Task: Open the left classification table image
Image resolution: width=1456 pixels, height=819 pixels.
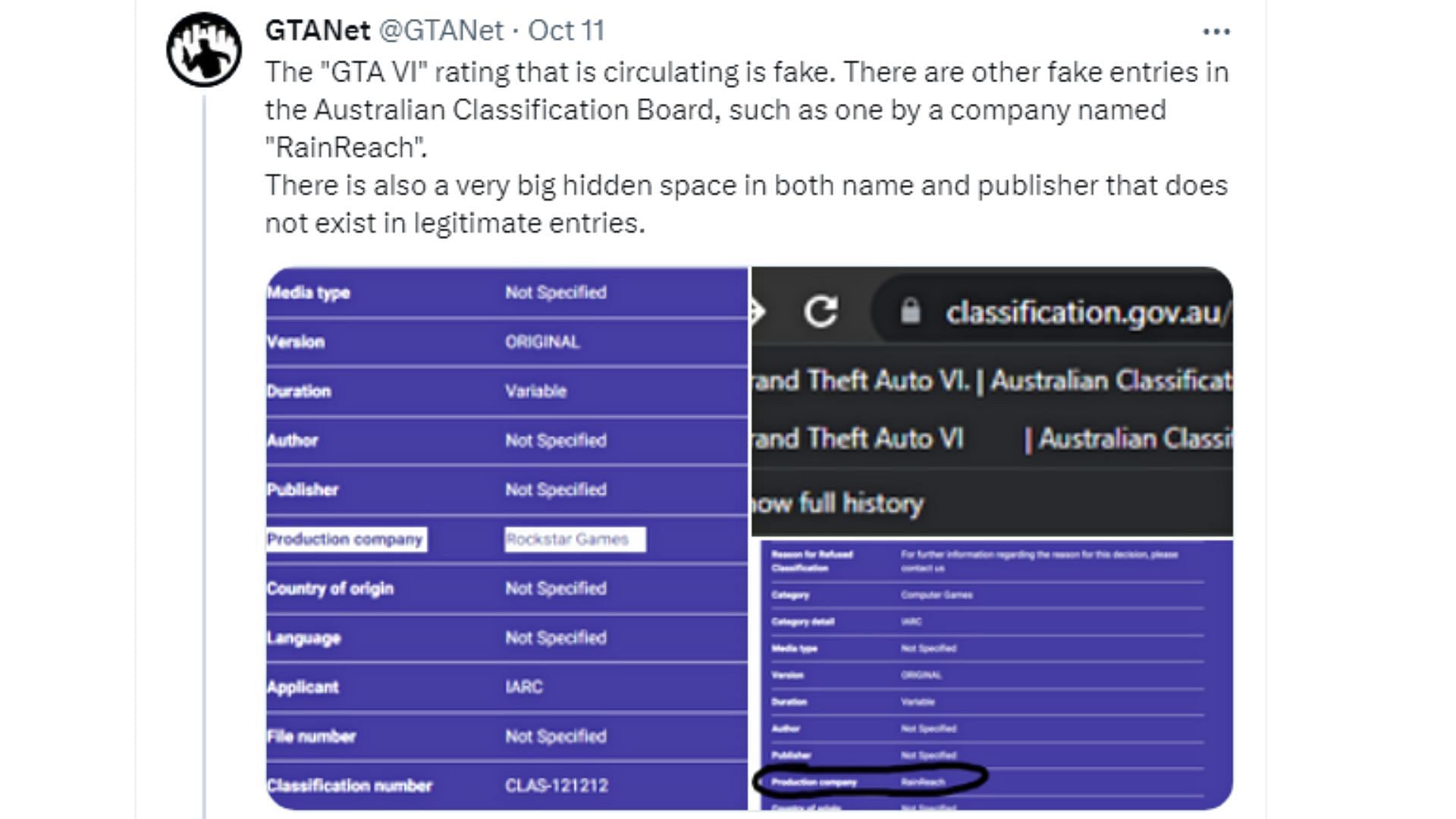Action: (x=507, y=538)
